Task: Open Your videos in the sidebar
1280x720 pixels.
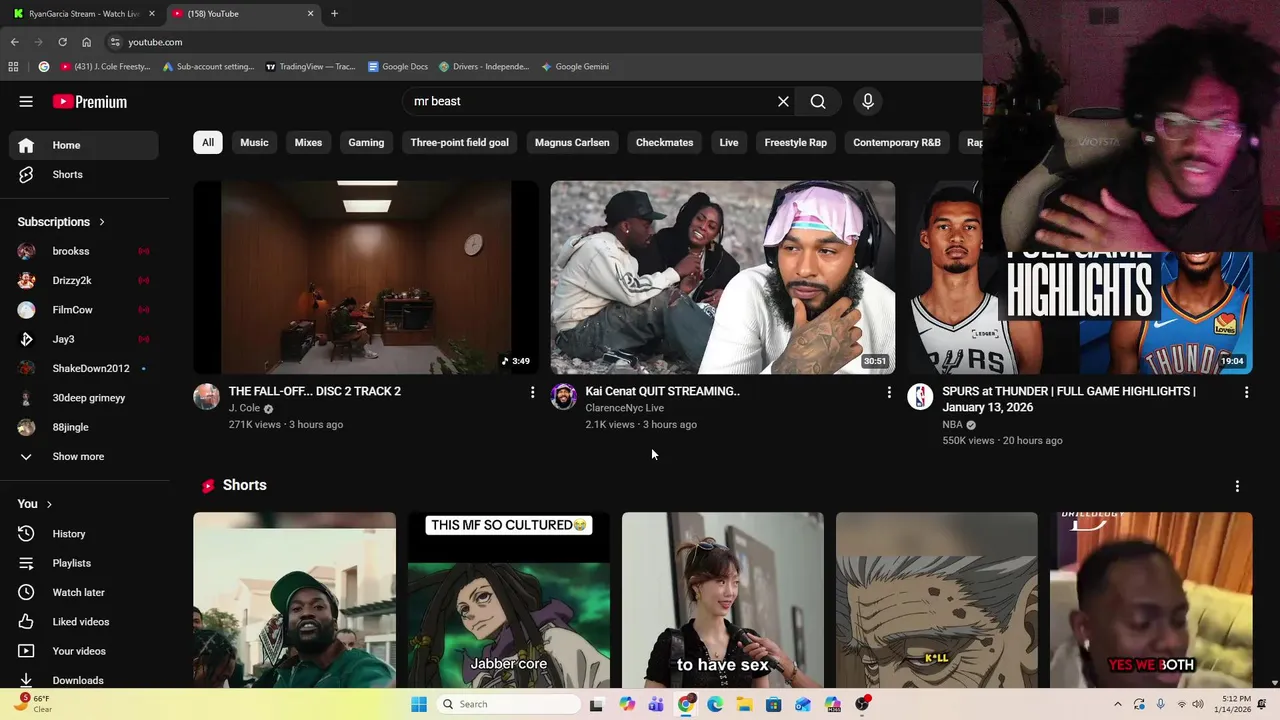Action: click(84, 651)
